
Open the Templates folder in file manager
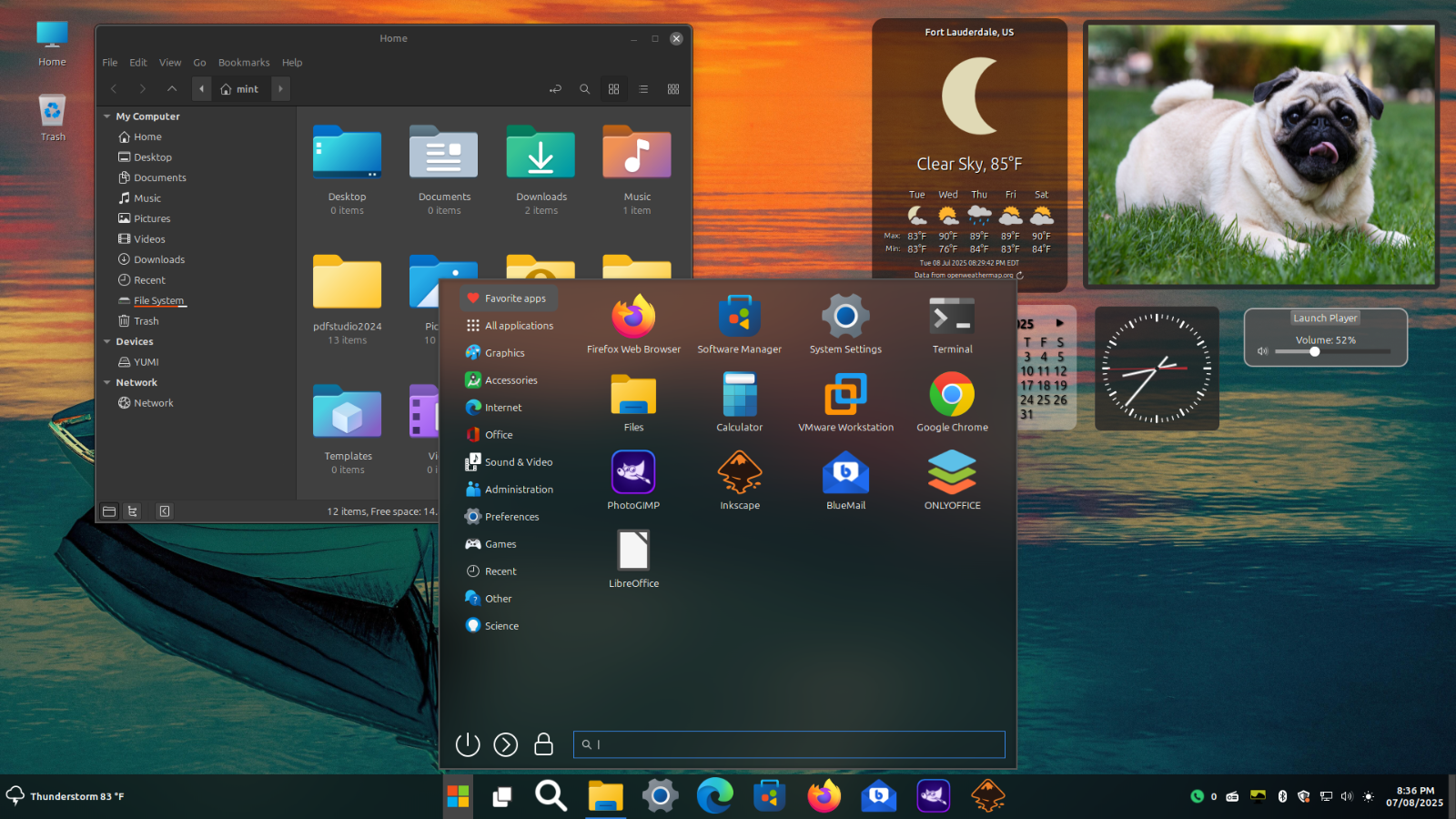pos(348,430)
